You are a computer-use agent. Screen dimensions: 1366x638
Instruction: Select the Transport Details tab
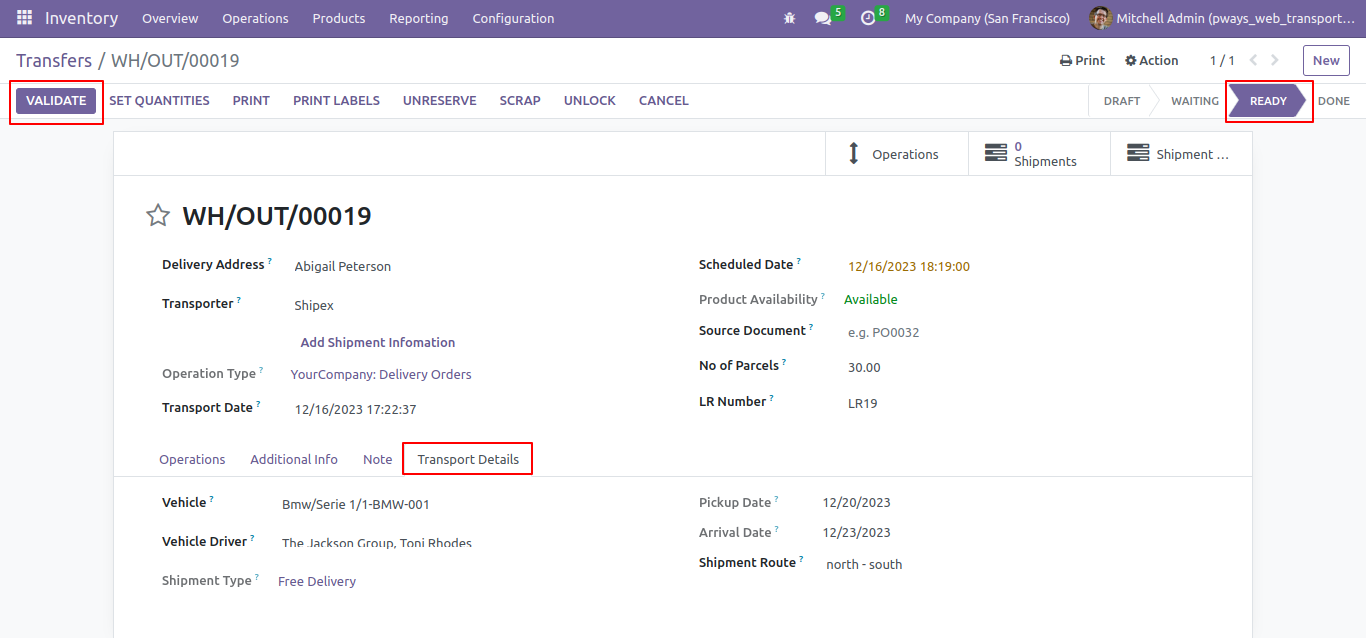coord(468,459)
